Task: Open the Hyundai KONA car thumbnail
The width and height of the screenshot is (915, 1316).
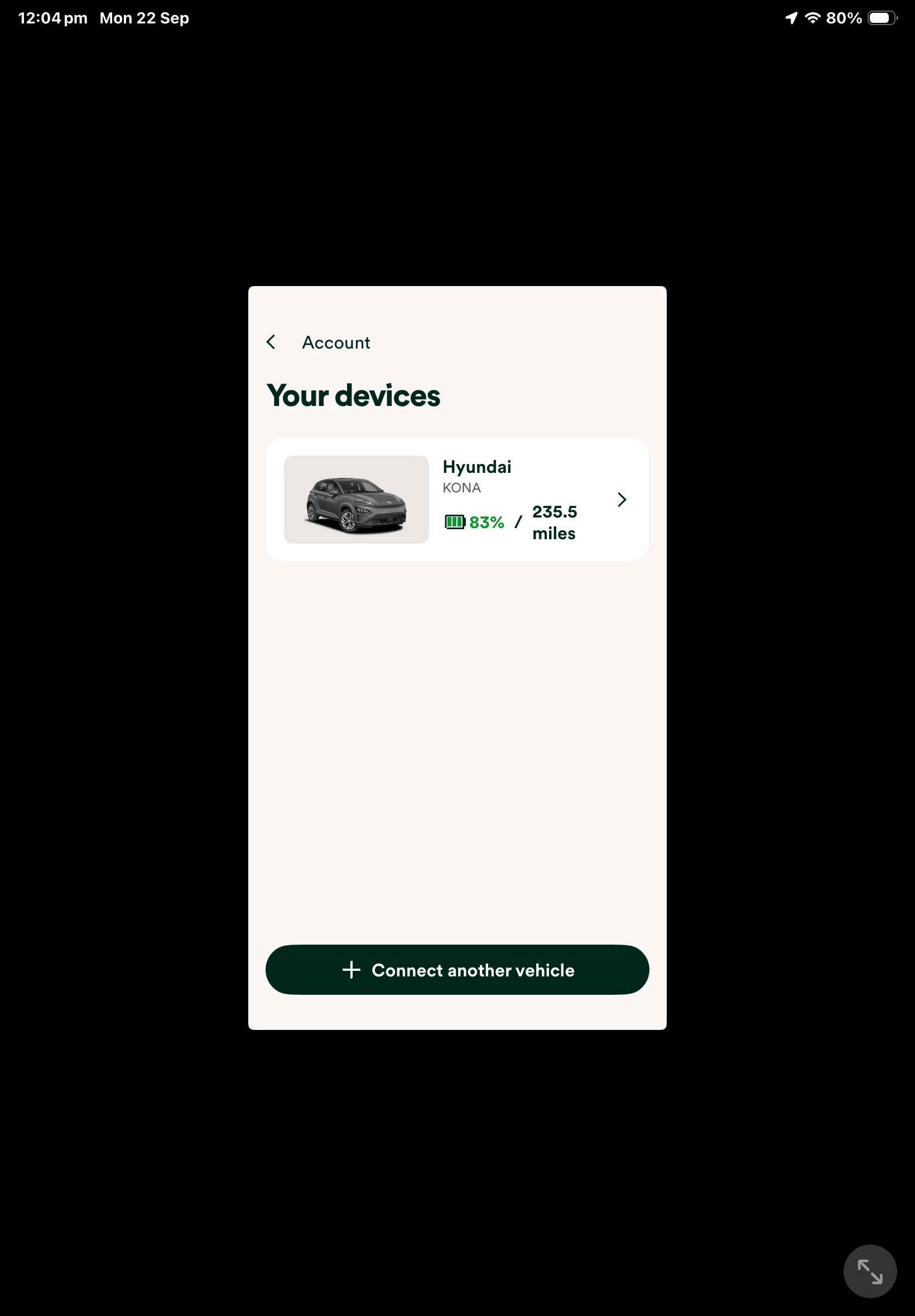Action: [x=356, y=500]
